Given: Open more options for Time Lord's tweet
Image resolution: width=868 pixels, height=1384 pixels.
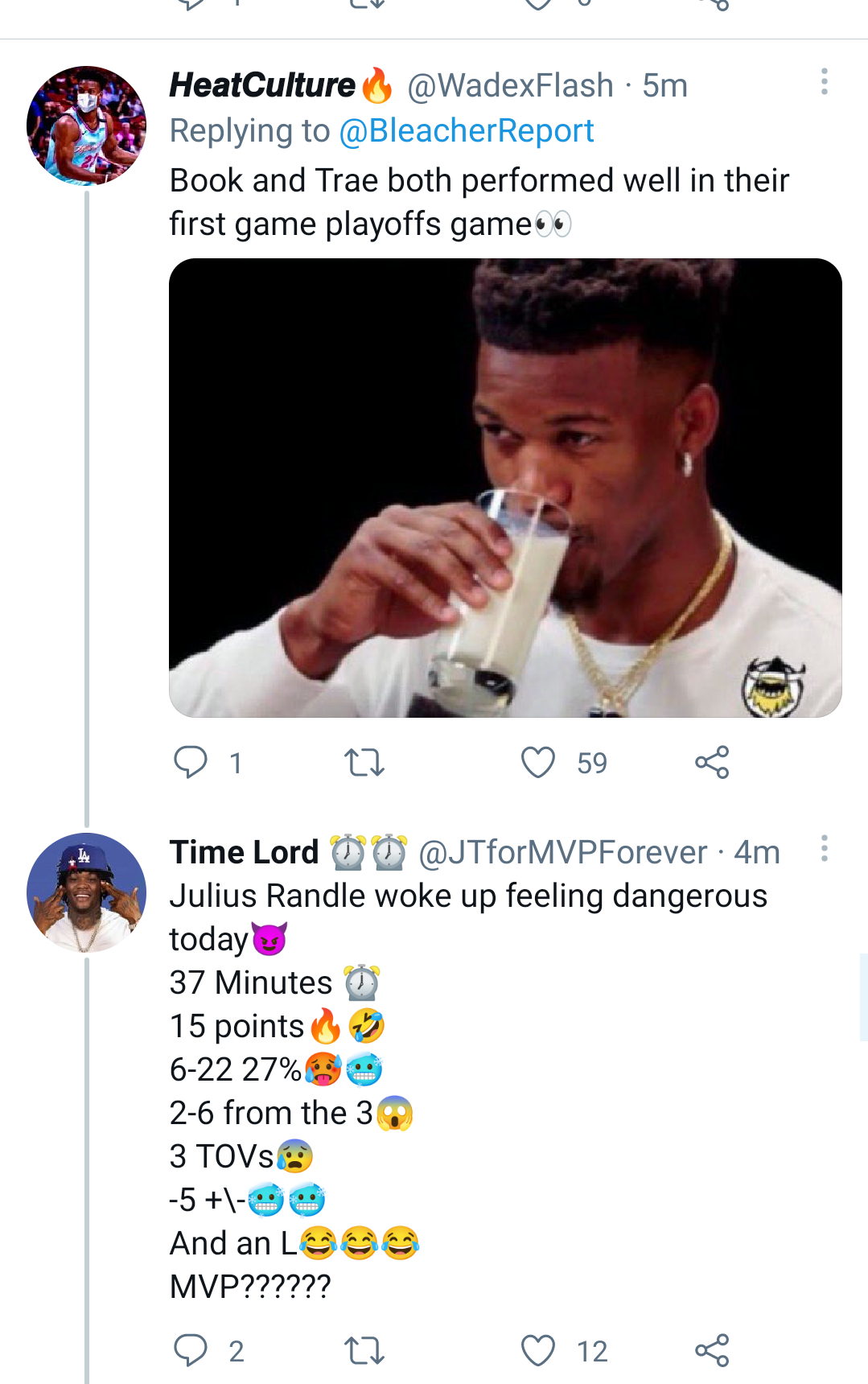Looking at the screenshot, I should pos(824,848).
